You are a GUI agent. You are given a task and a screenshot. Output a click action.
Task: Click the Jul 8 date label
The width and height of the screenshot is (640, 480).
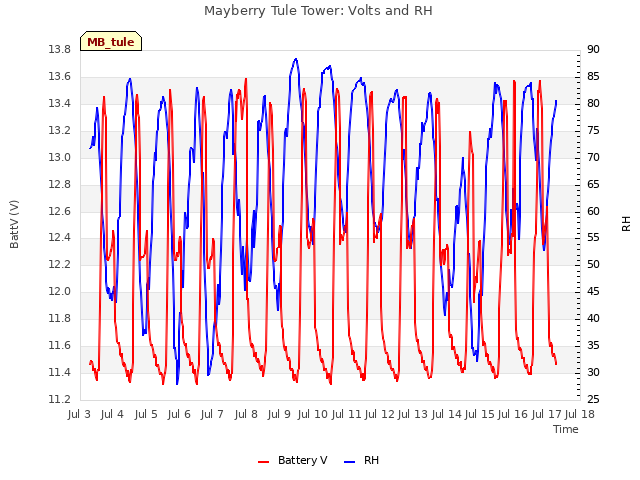246,414
